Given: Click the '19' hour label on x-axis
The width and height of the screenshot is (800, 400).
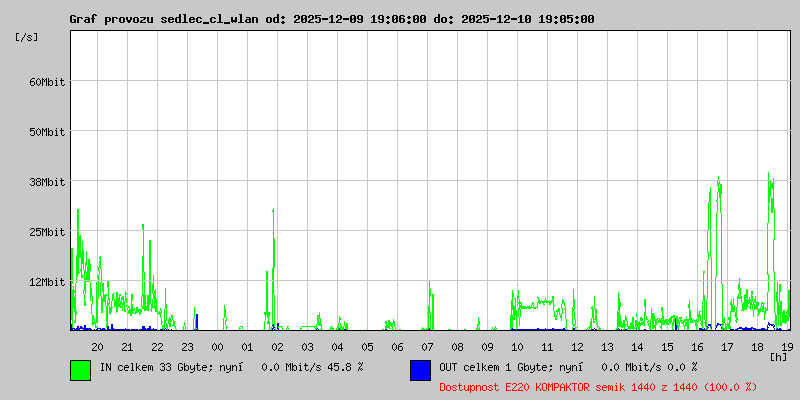Looking at the screenshot, I should pos(787,347).
